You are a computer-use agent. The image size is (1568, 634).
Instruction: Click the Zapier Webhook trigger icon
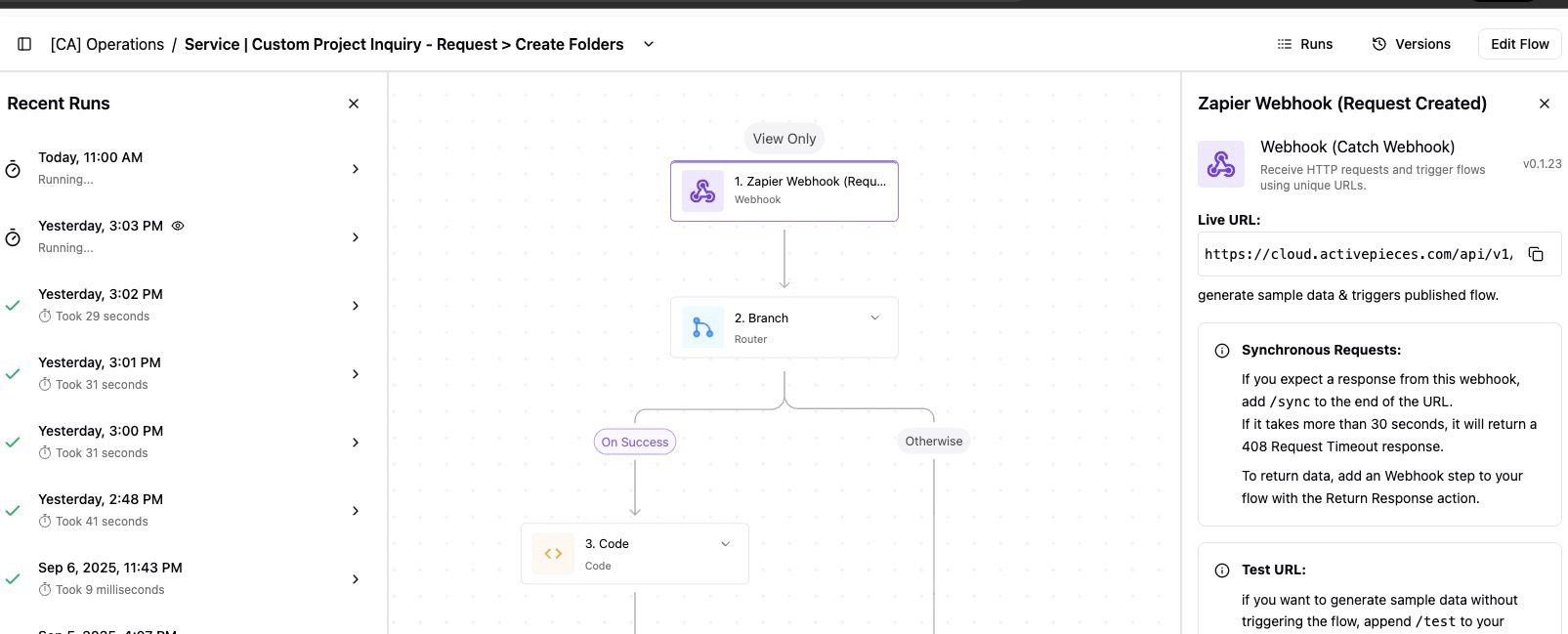702,190
